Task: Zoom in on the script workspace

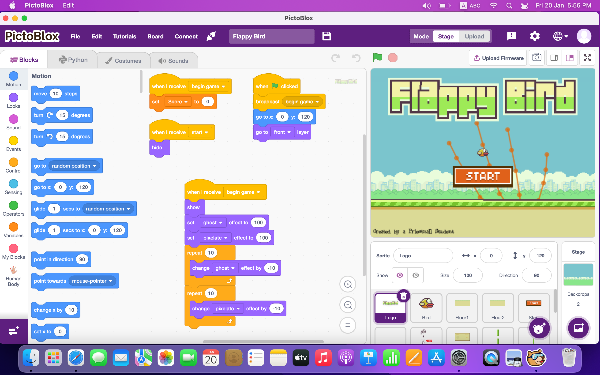Action: (348, 284)
